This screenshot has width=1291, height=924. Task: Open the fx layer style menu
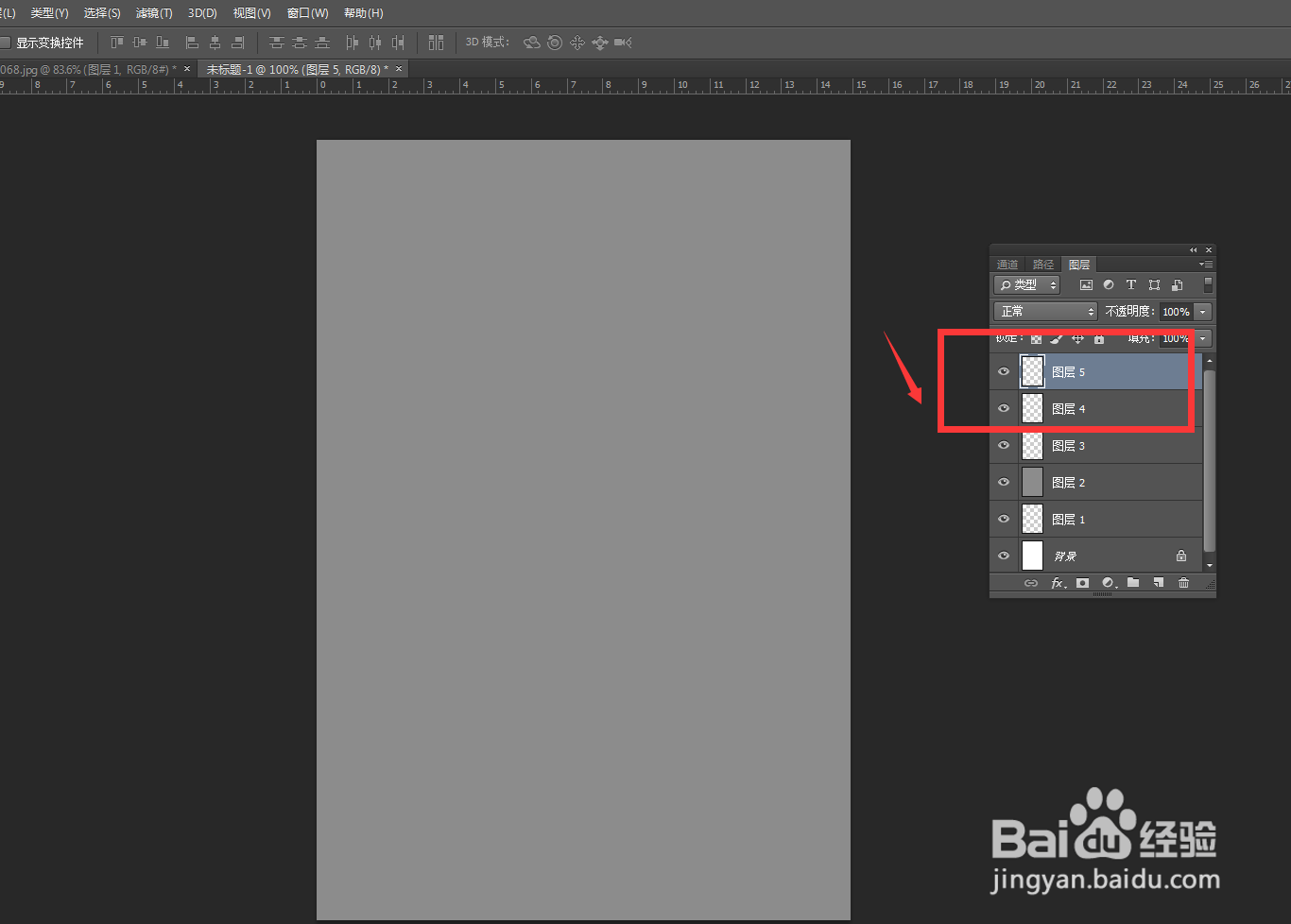(x=1058, y=583)
